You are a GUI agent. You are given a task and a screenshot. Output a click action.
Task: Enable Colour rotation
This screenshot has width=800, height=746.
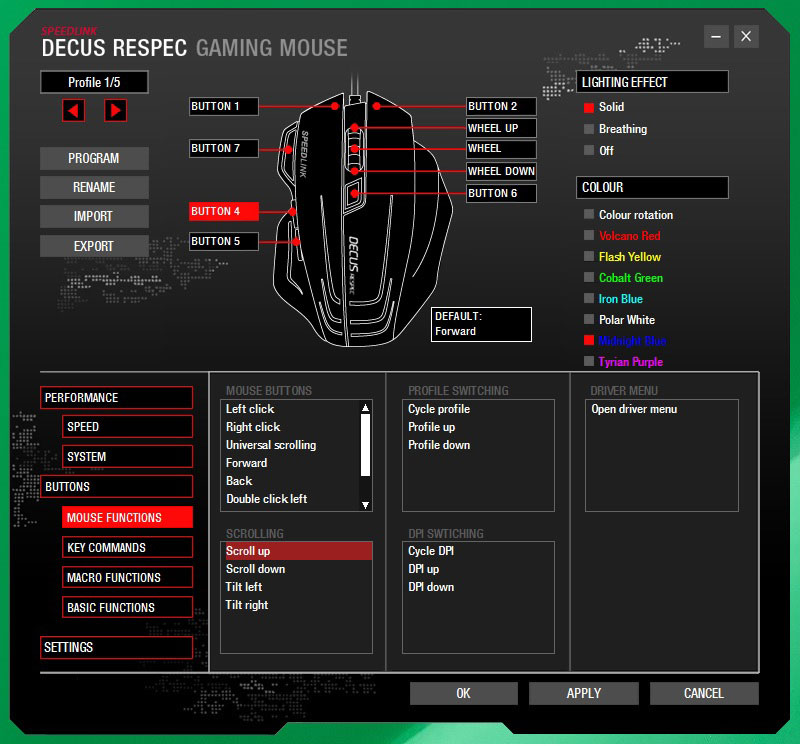589,215
